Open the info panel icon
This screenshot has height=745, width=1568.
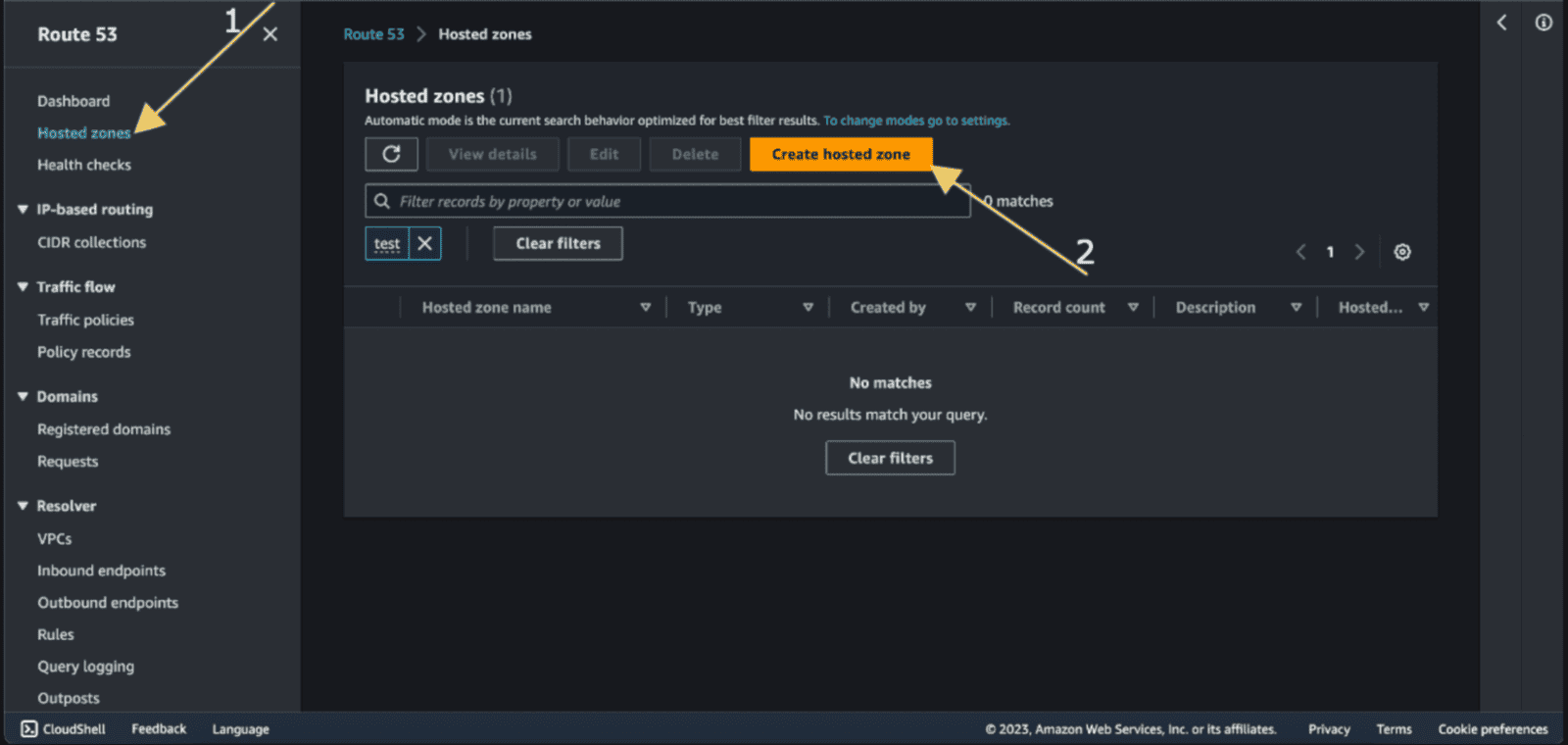[x=1543, y=23]
